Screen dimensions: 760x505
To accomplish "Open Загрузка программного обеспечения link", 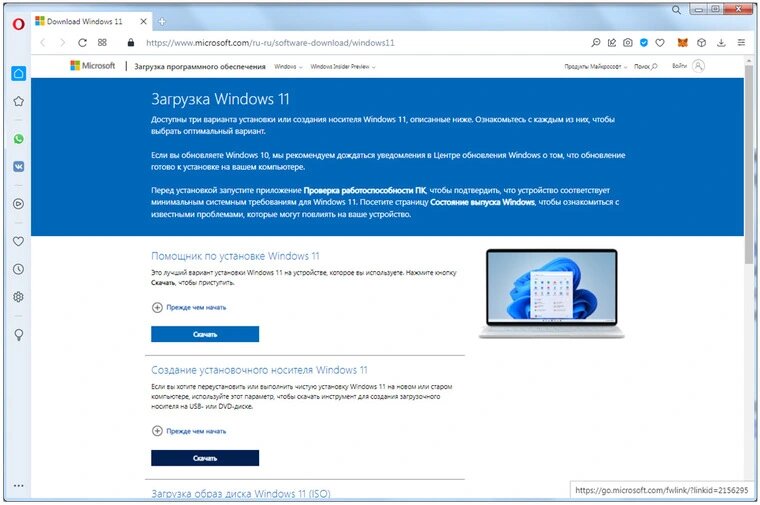I will (200, 66).
